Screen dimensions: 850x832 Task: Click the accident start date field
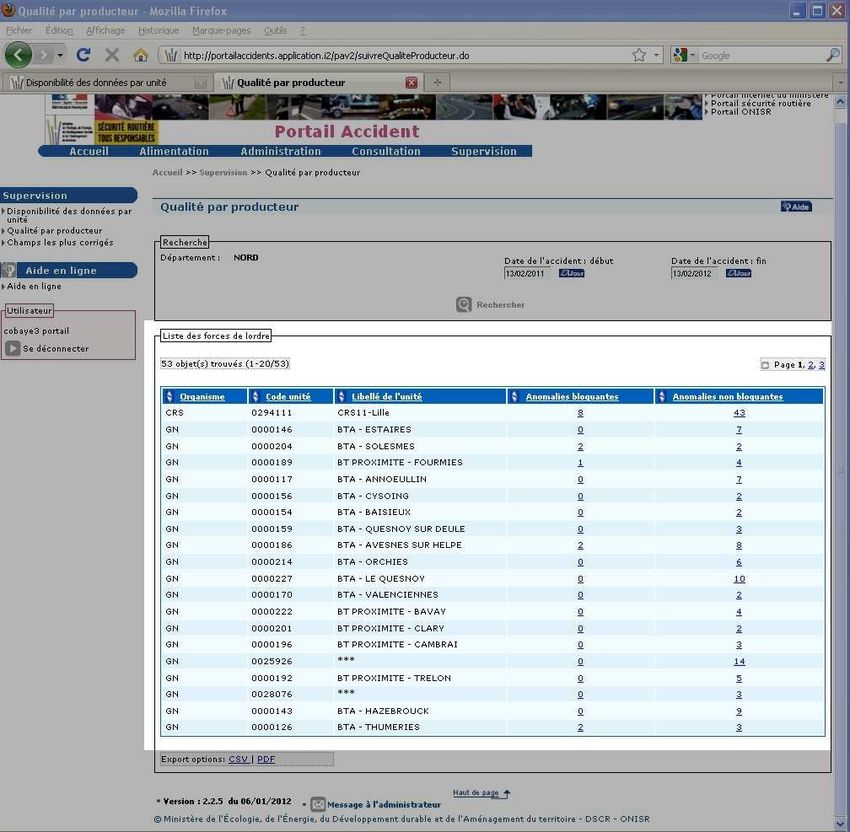pyautogui.click(x=527, y=273)
